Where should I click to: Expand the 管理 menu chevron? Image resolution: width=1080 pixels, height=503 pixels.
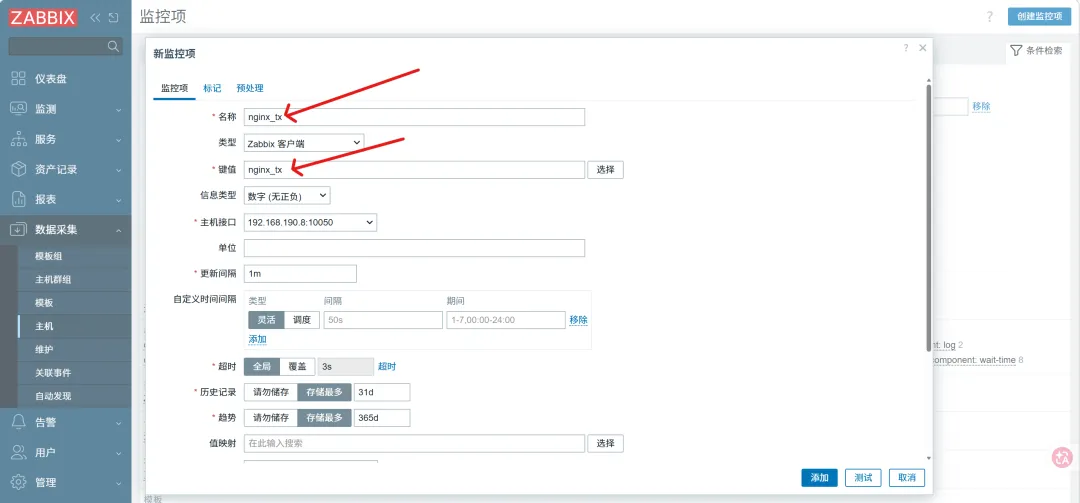point(118,483)
